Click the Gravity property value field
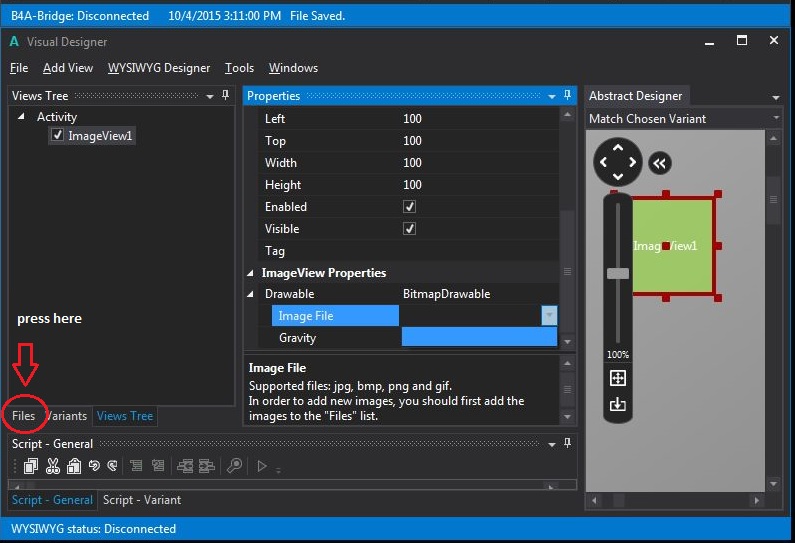Screen dimensions: 795x543 [479, 337]
